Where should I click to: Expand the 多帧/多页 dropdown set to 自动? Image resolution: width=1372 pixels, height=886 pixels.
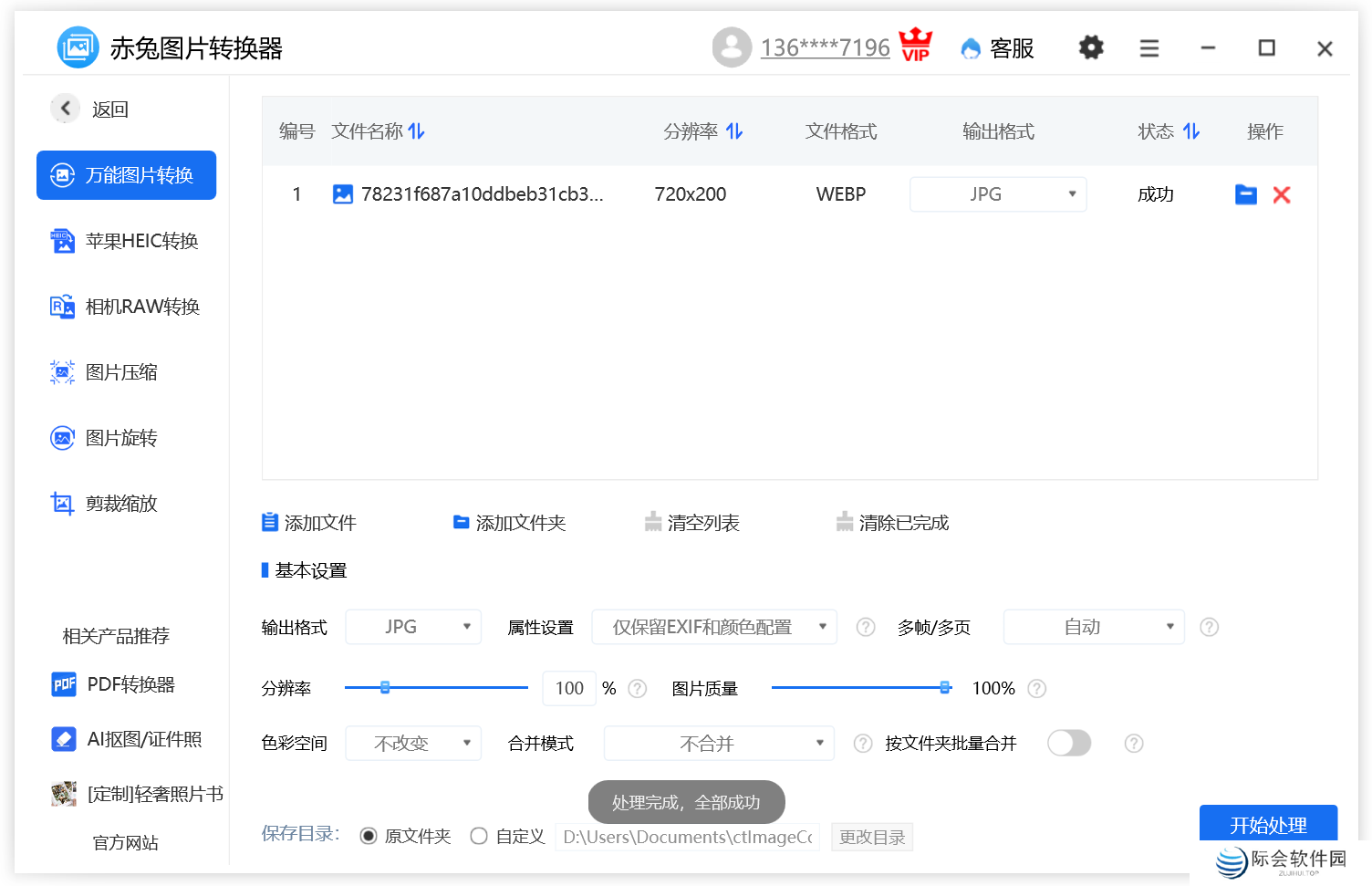click(x=1093, y=627)
